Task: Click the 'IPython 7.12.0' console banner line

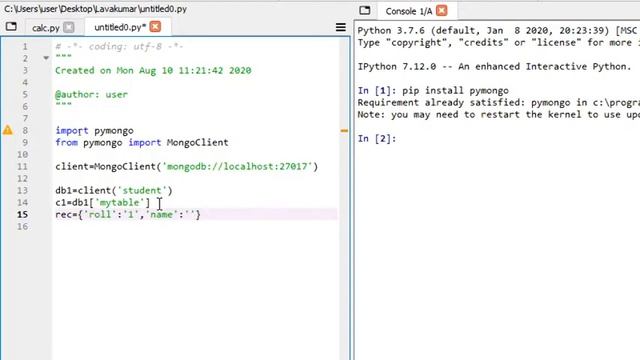Action: [x=494, y=67]
